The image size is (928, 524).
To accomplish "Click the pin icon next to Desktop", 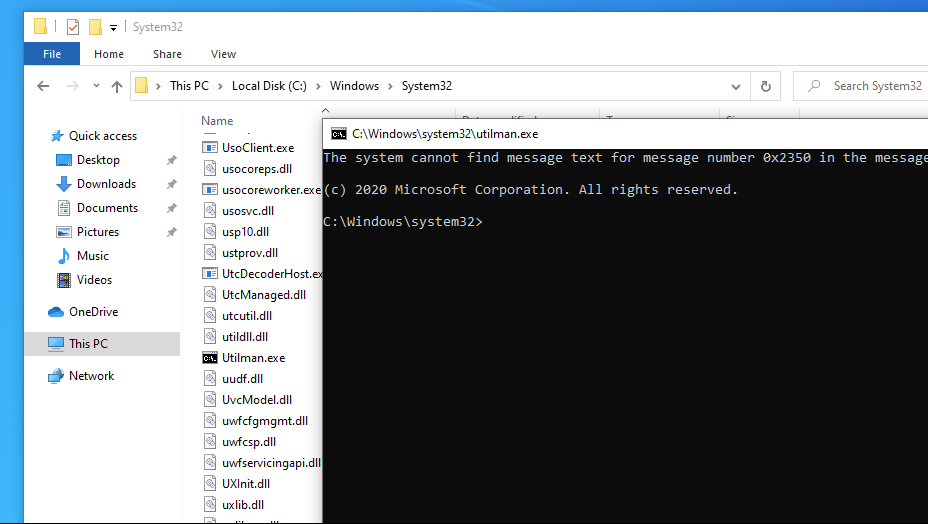I will [172, 160].
